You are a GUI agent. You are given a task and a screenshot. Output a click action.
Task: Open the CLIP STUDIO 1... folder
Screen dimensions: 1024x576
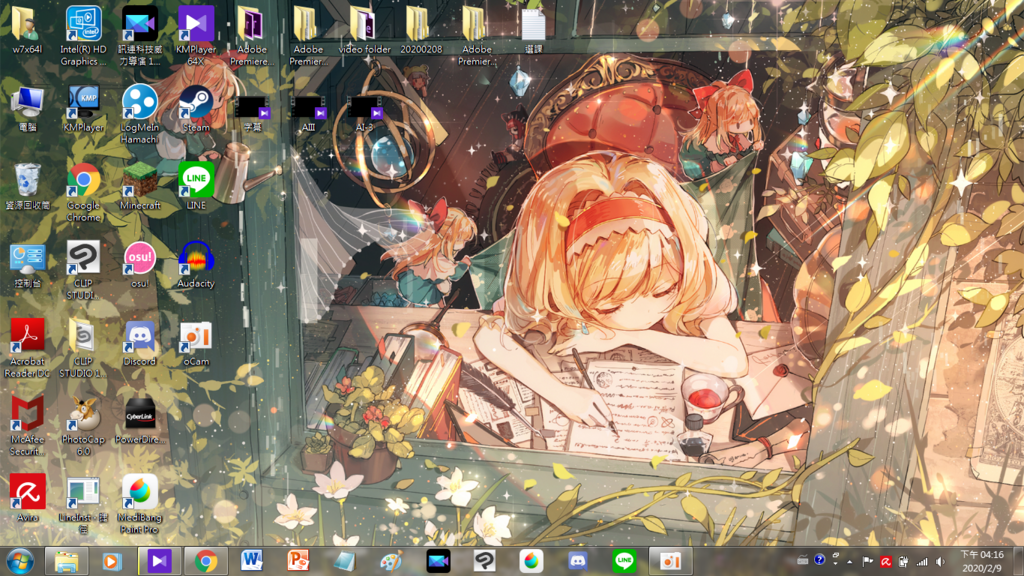point(83,349)
